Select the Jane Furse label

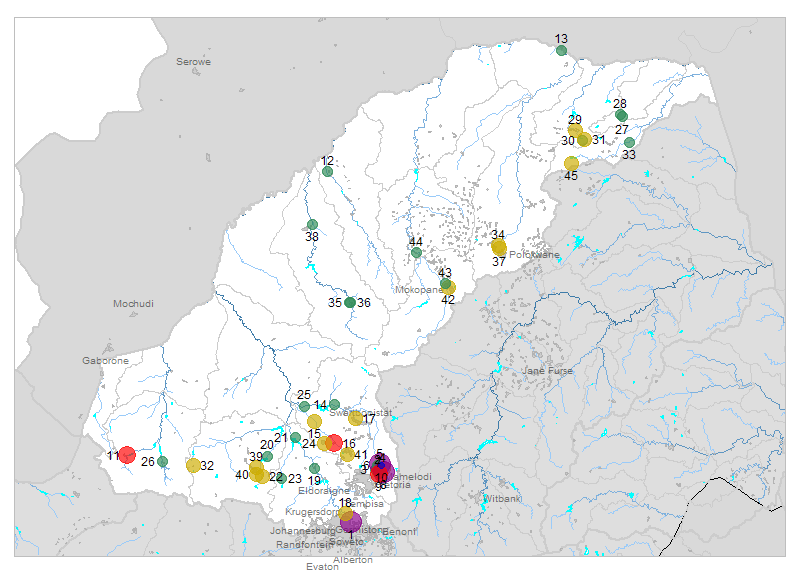tap(547, 371)
